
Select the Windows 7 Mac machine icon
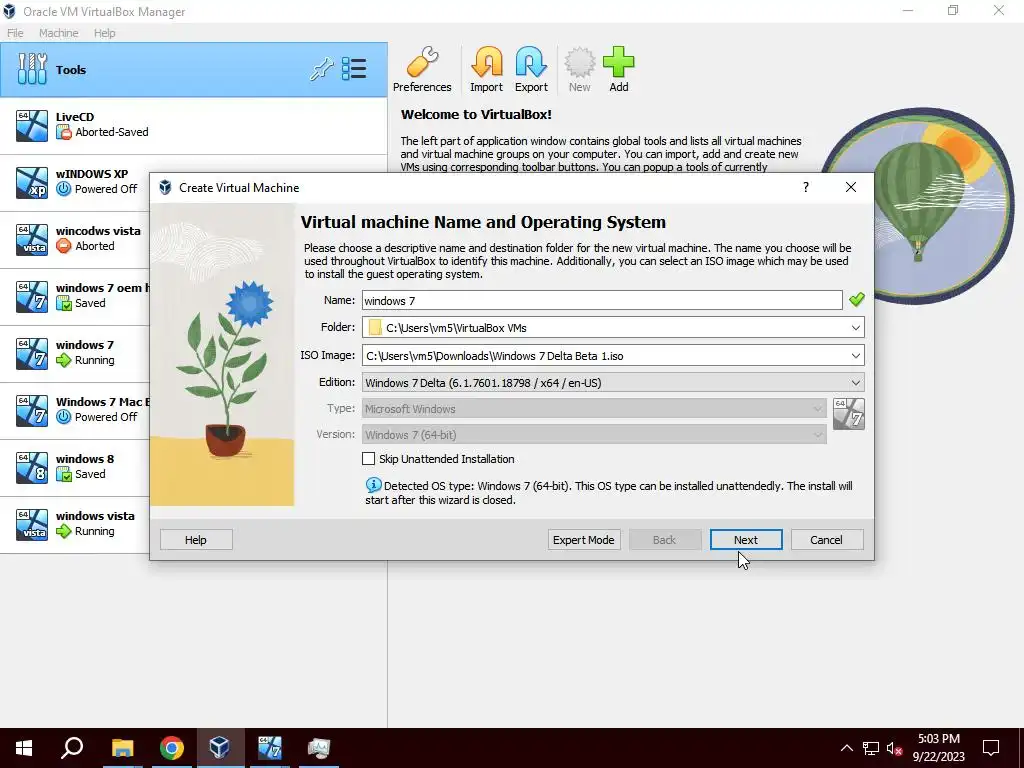click(x=32, y=411)
